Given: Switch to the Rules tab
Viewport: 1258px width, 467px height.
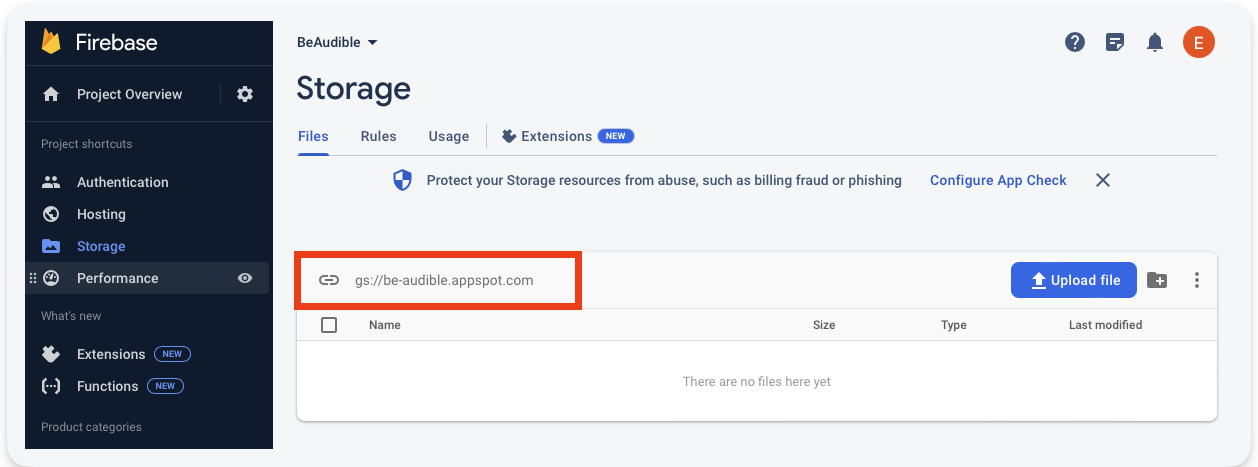Looking at the screenshot, I should click(379, 136).
